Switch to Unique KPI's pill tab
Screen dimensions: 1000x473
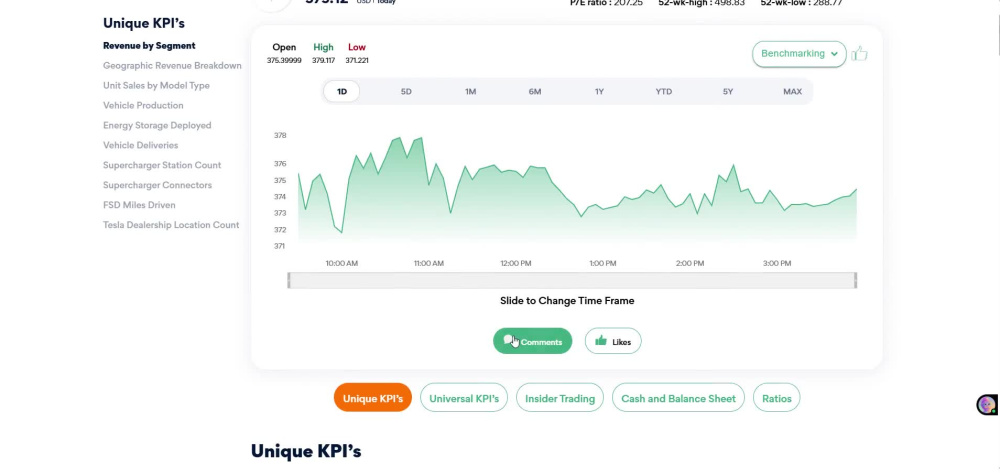tap(372, 398)
